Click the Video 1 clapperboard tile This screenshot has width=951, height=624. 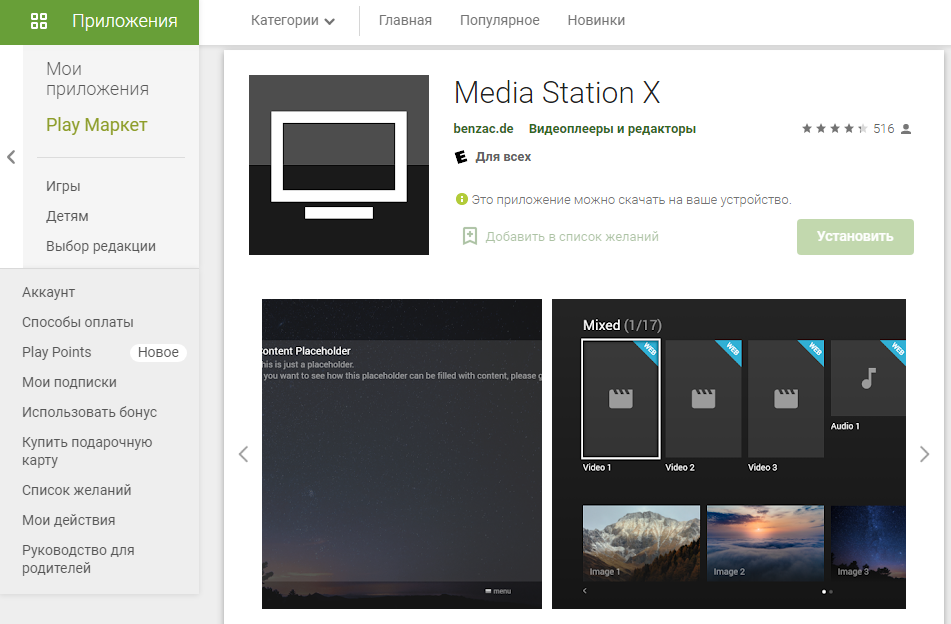[x=620, y=398]
